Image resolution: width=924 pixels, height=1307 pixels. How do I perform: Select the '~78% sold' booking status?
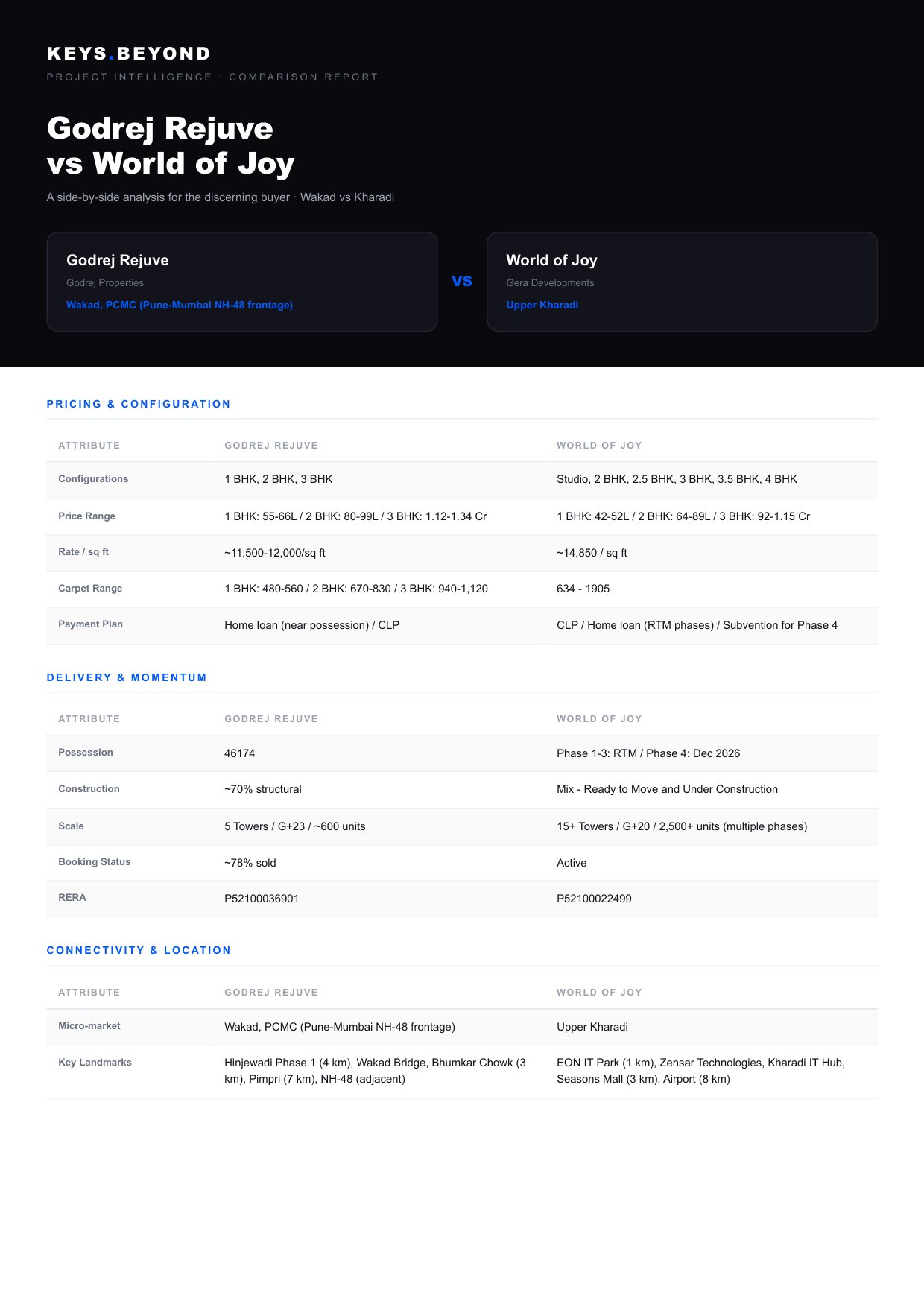click(x=250, y=863)
